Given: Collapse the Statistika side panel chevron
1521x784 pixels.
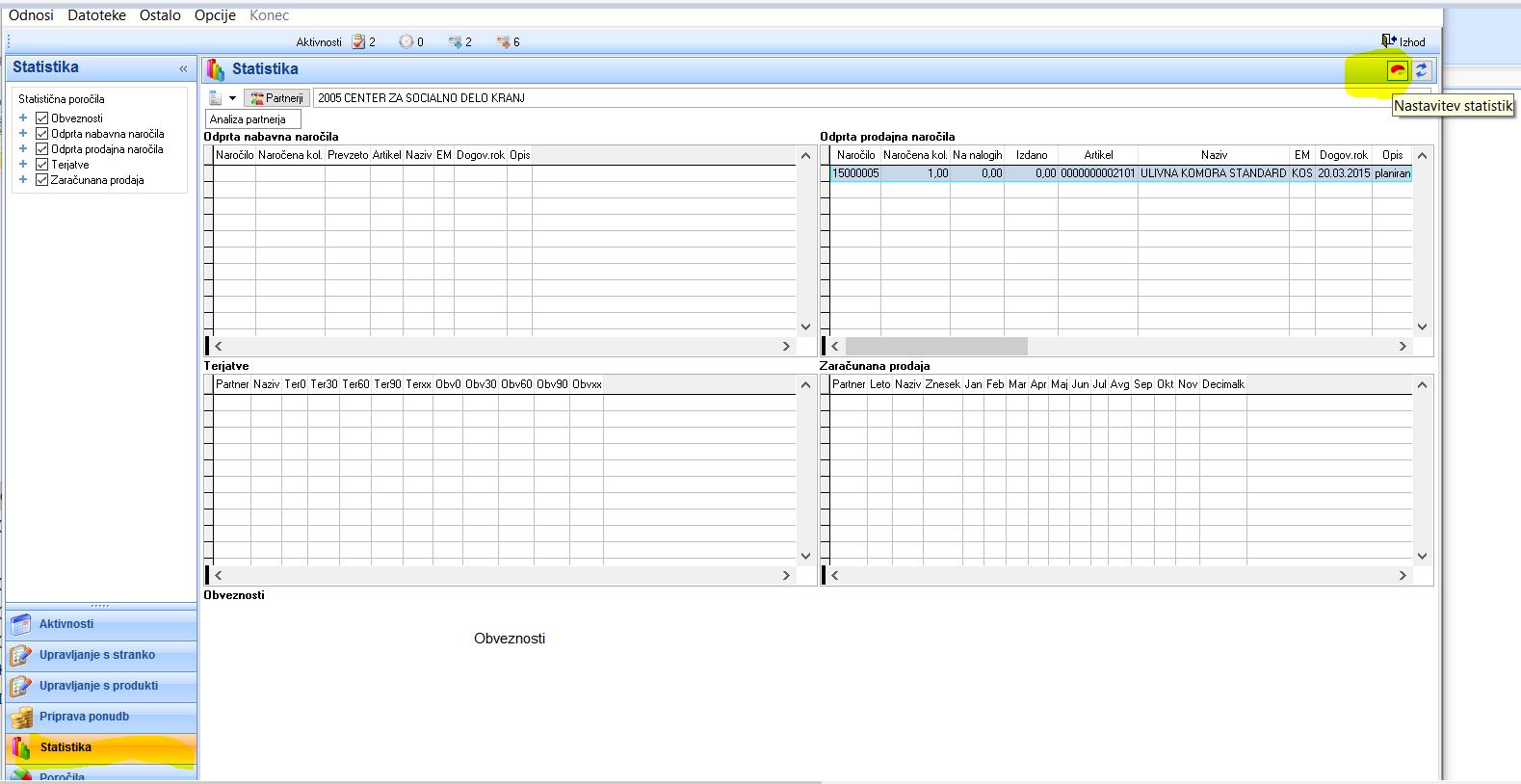Looking at the screenshot, I should click(x=183, y=68).
